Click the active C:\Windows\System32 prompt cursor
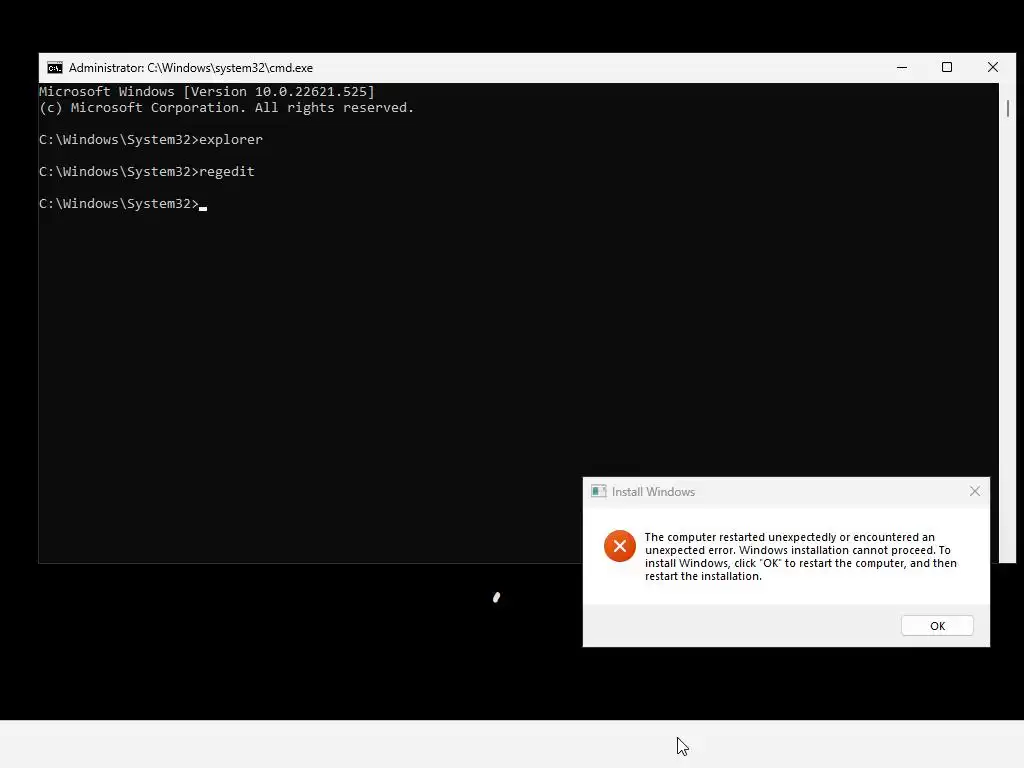This screenshot has height=768, width=1024. (x=203, y=208)
